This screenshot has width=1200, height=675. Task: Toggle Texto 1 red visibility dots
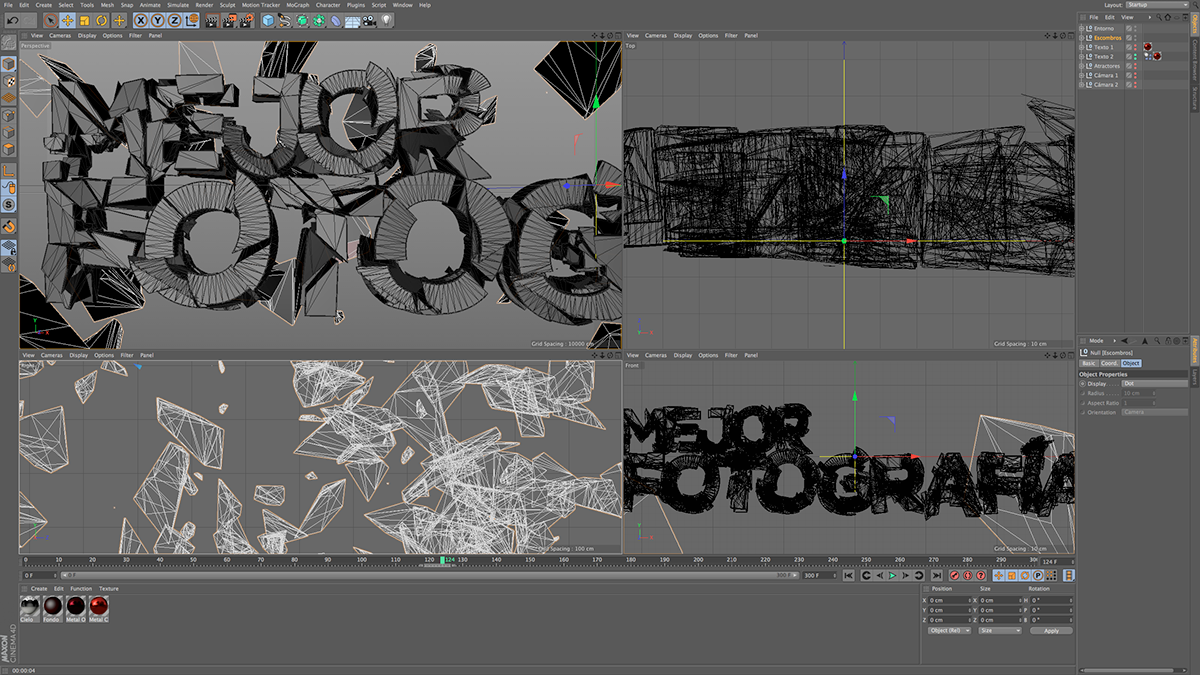[1134, 47]
